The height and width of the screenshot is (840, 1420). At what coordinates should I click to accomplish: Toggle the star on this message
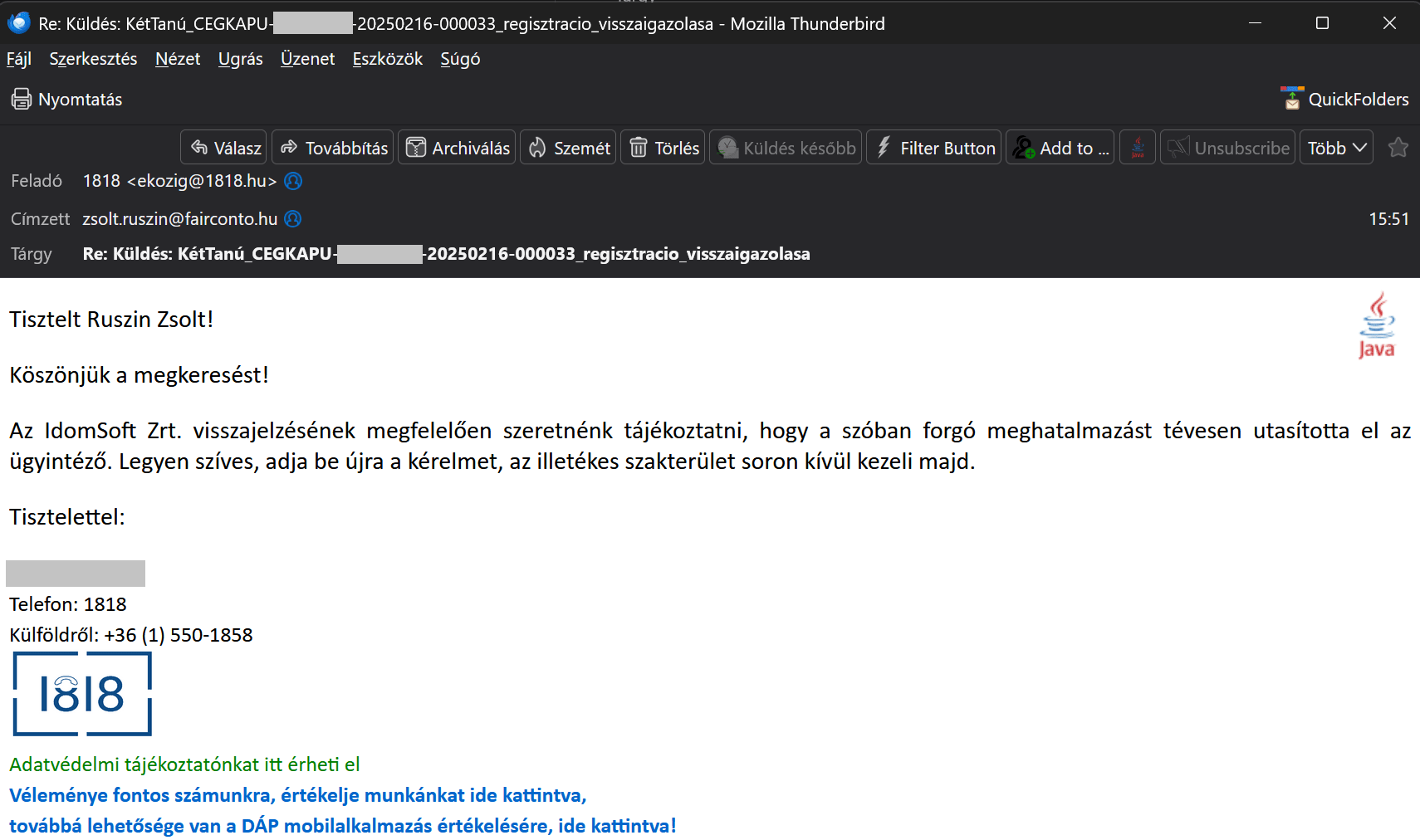pyautogui.click(x=1398, y=148)
